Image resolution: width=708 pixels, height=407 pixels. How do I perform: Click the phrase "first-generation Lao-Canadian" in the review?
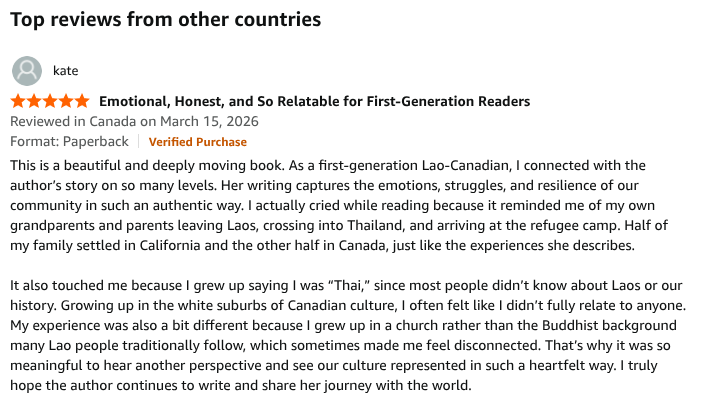(444, 165)
